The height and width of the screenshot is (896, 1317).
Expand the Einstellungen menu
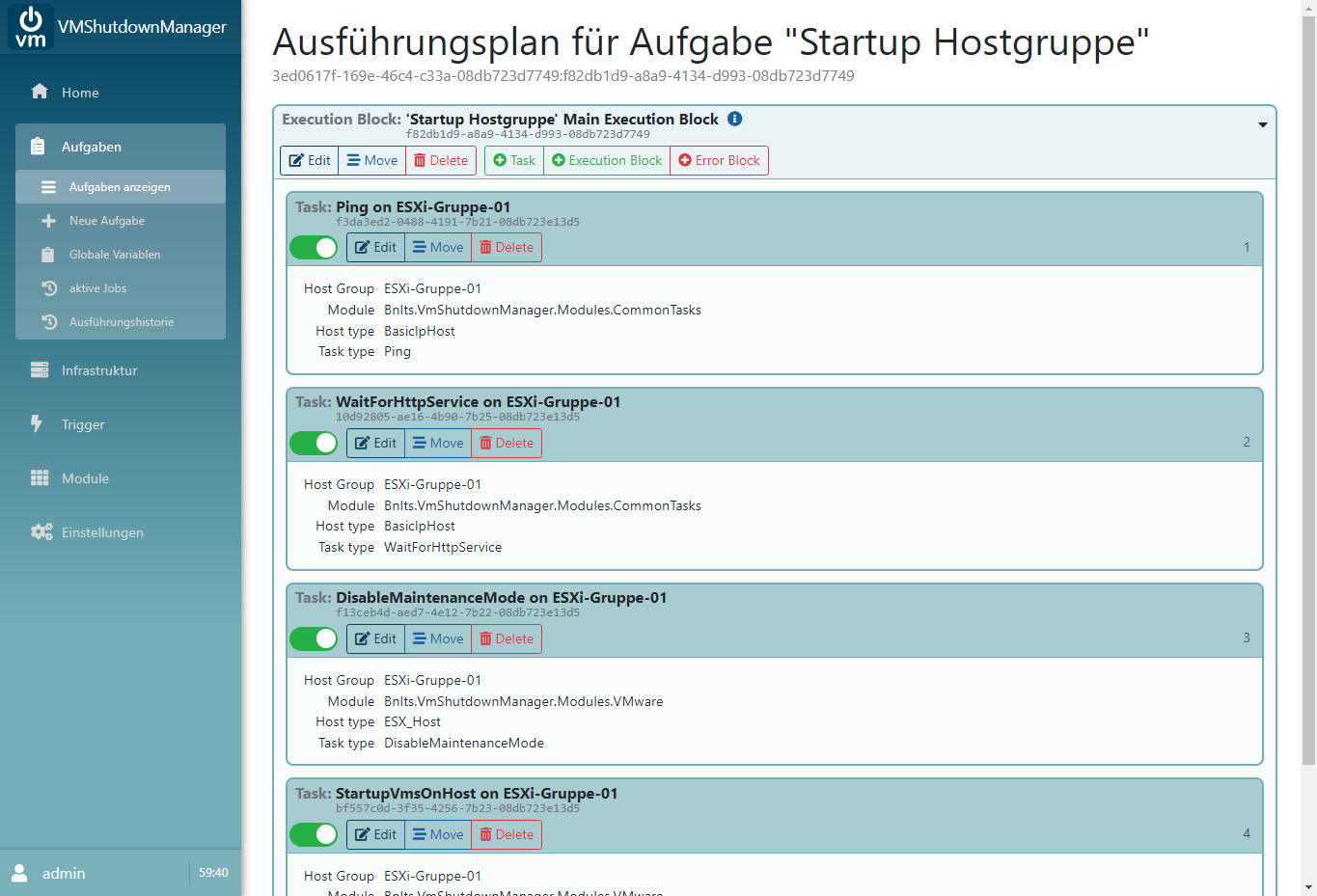click(121, 532)
